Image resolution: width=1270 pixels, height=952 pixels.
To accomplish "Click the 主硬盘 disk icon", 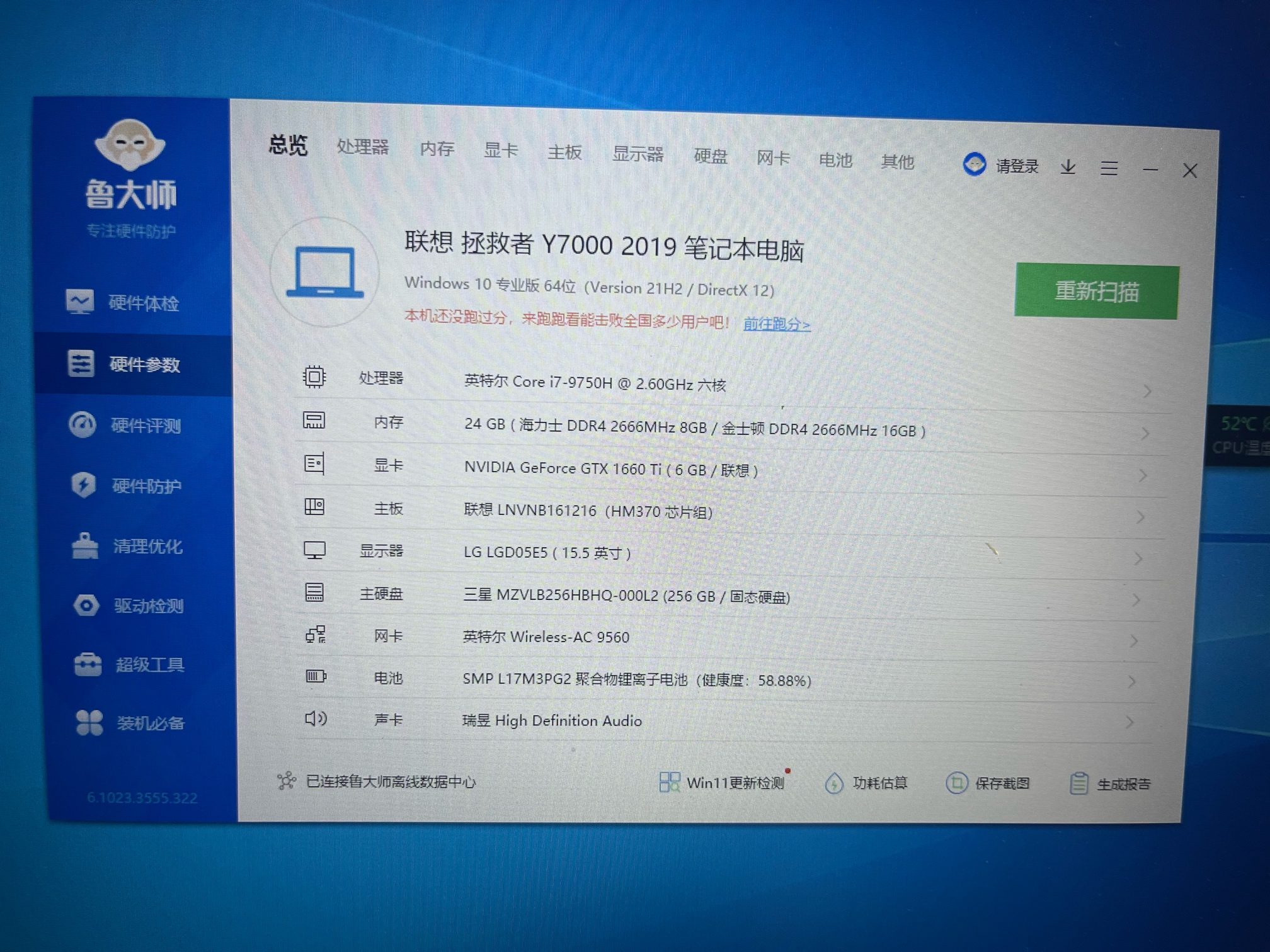I will point(314,592).
